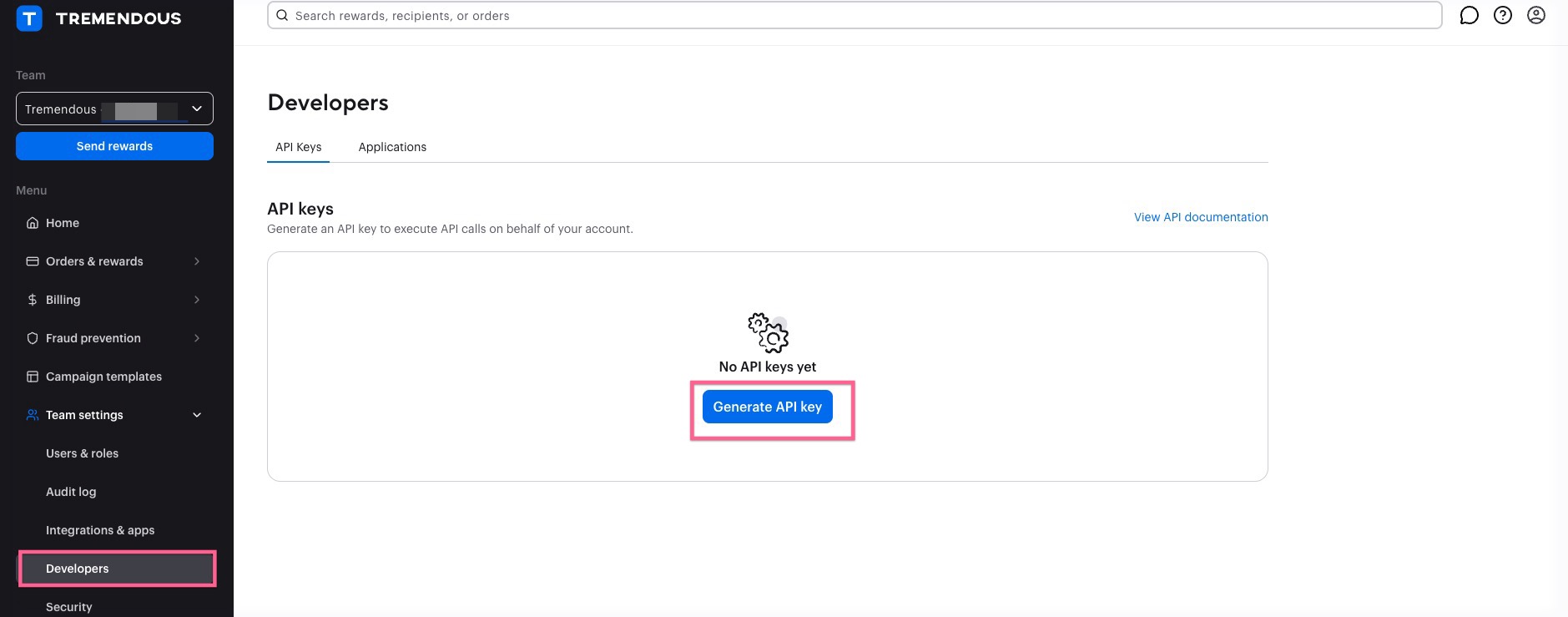Switch to the Applications tab
Viewport: 1568px width, 617px height.
pos(392,147)
